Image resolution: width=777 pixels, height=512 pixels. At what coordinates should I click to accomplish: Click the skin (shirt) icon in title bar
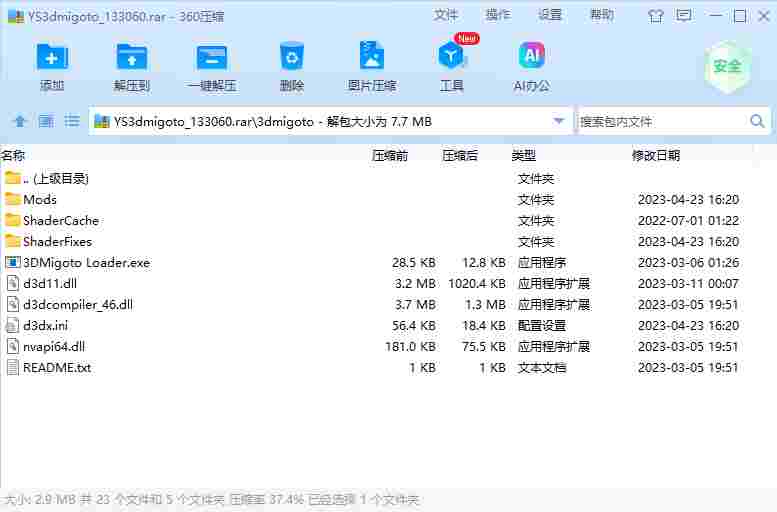[656, 16]
